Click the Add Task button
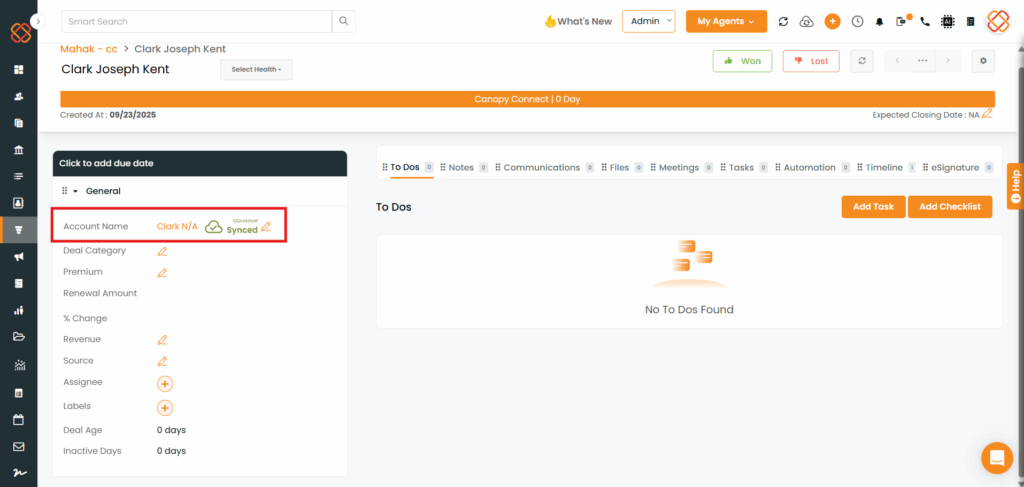The height and width of the screenshot is (487, 1024). (873, 206)
